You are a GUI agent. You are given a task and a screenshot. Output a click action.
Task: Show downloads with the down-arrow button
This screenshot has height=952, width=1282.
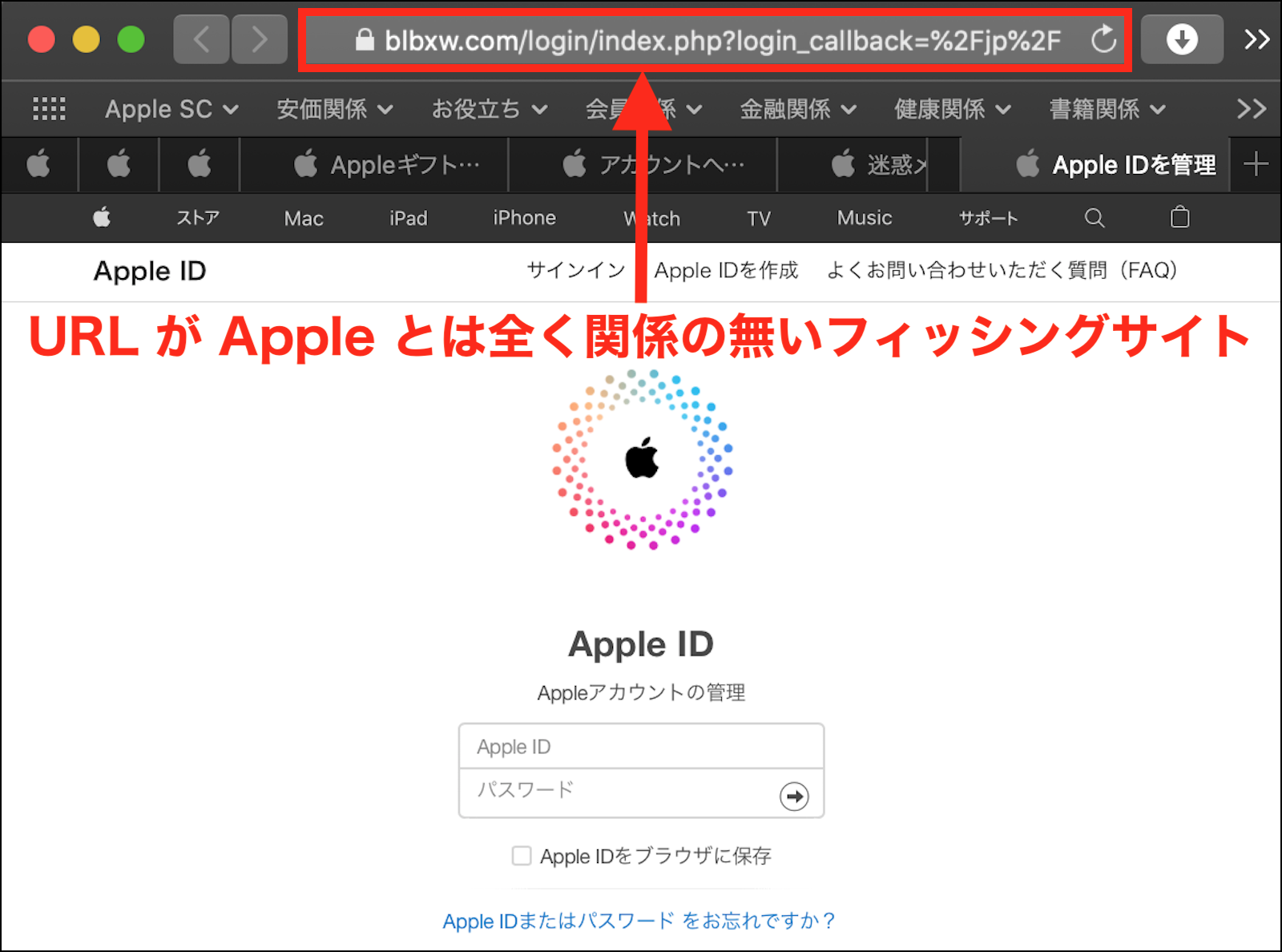click(x=1182, y=39)
